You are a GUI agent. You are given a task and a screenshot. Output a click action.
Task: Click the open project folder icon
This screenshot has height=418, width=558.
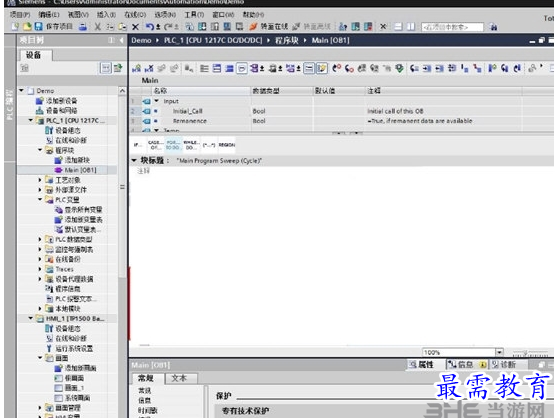[27, 26]
